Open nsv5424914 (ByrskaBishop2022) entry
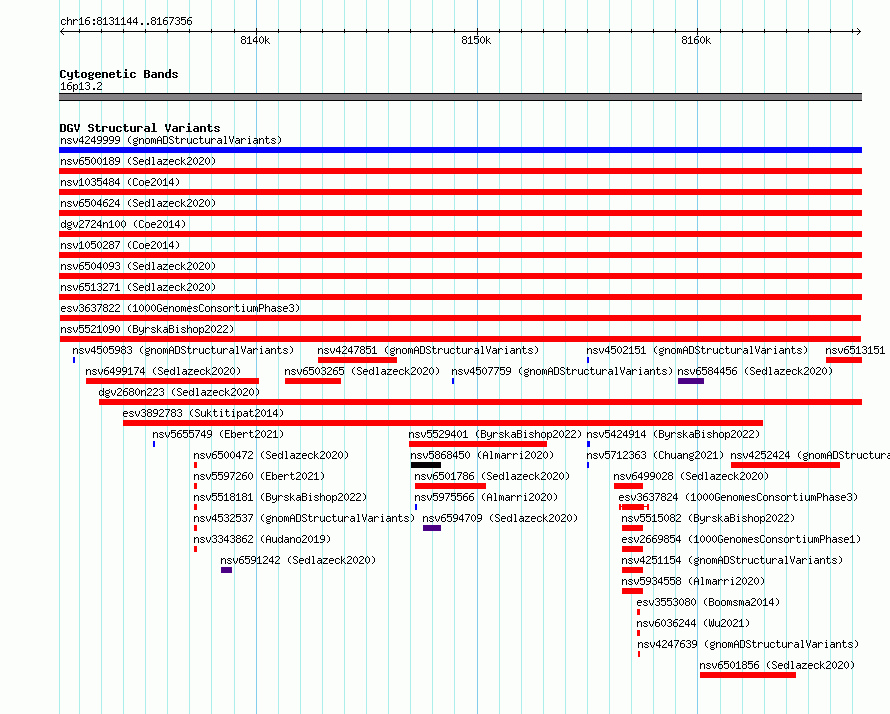This screenshot has height=714, width=890. pyautogui.click(x=673, y=434)
